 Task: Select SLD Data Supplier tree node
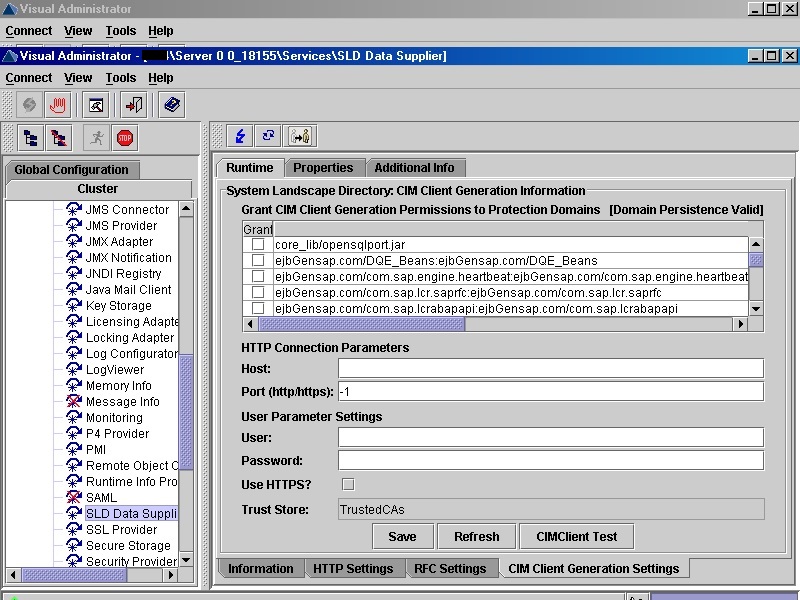tap(131, 513)
